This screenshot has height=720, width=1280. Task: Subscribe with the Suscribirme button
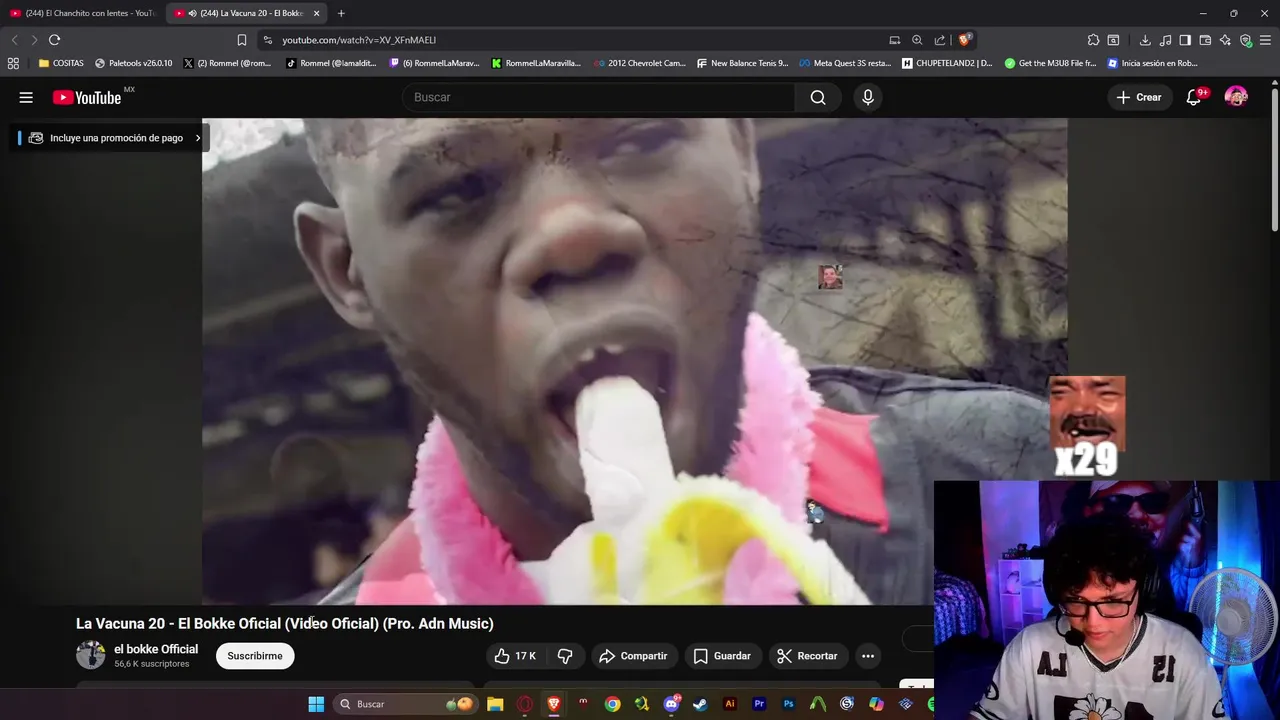pos(255,656)
